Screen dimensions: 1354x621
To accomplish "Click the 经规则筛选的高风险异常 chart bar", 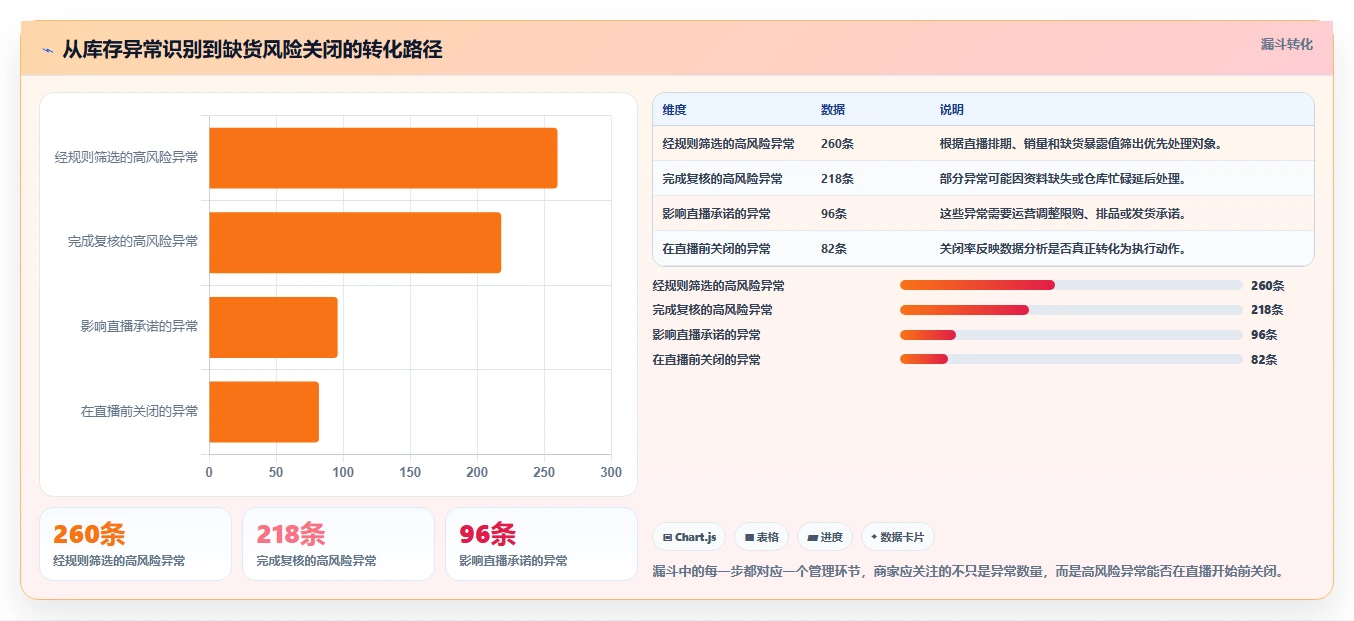I will (x=383, y=158).
